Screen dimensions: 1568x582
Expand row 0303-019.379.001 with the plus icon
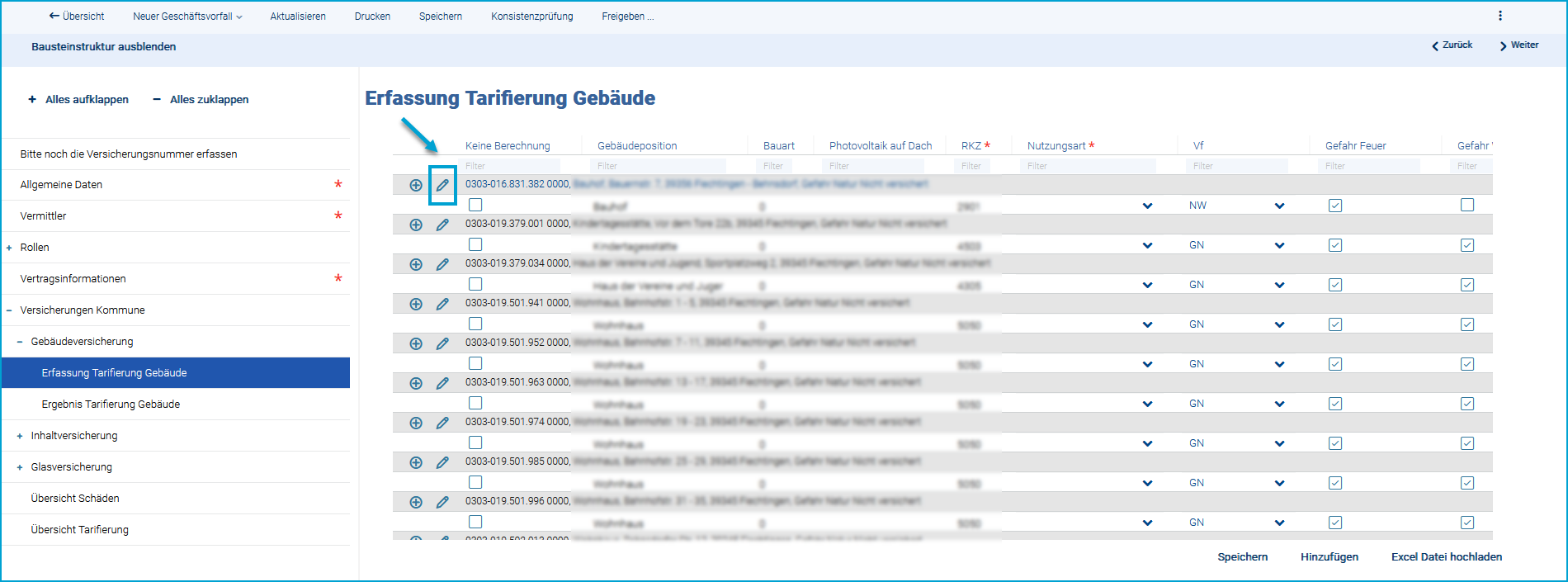pos(416,225)
